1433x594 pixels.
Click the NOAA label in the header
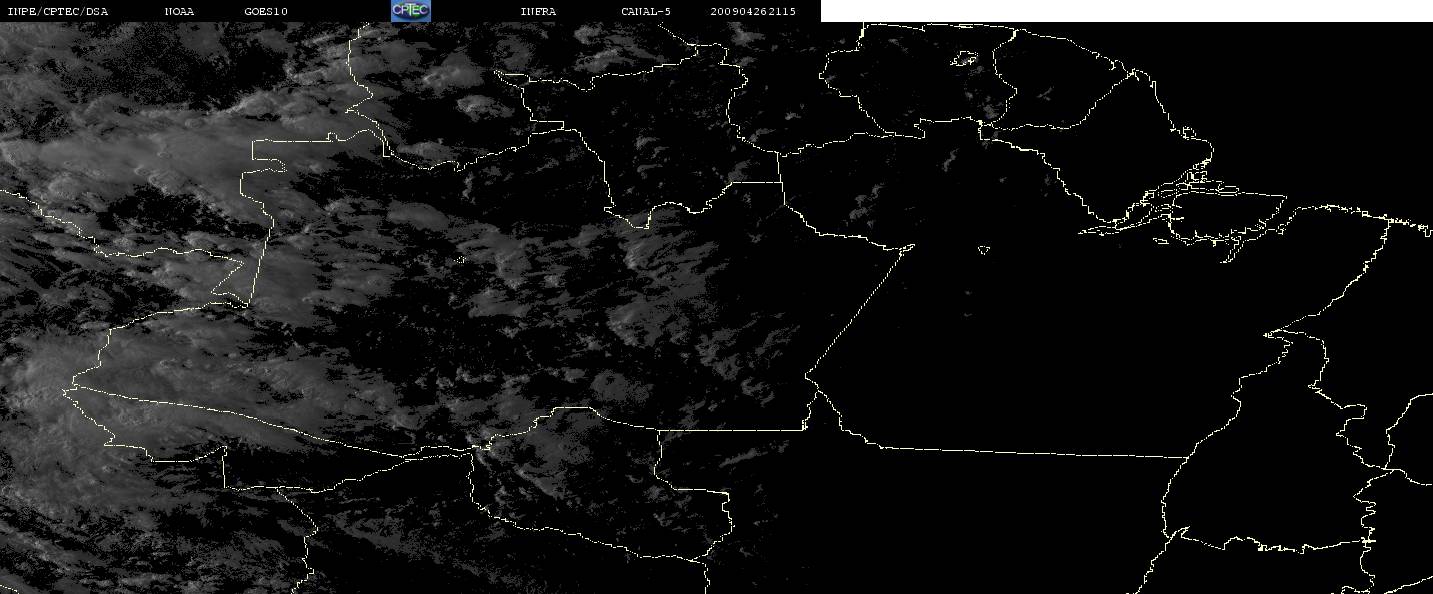coord(180,11)
